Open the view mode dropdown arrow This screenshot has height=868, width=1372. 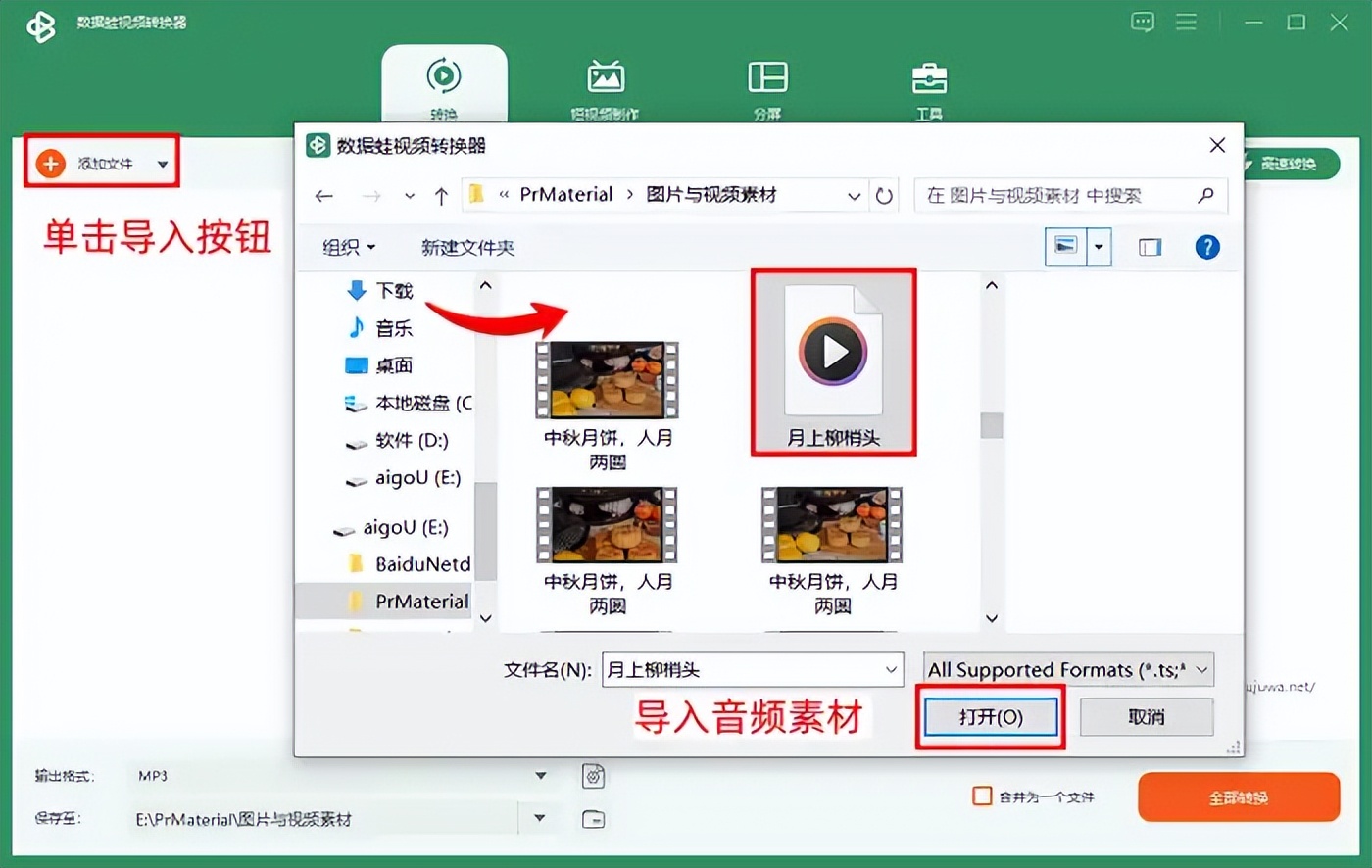pos(1099,247)
